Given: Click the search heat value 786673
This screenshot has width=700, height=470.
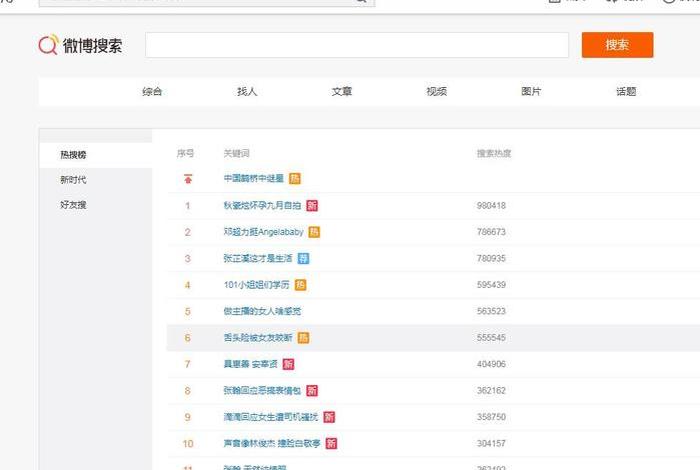Looking at the screenshot, I should pos(491,232).
